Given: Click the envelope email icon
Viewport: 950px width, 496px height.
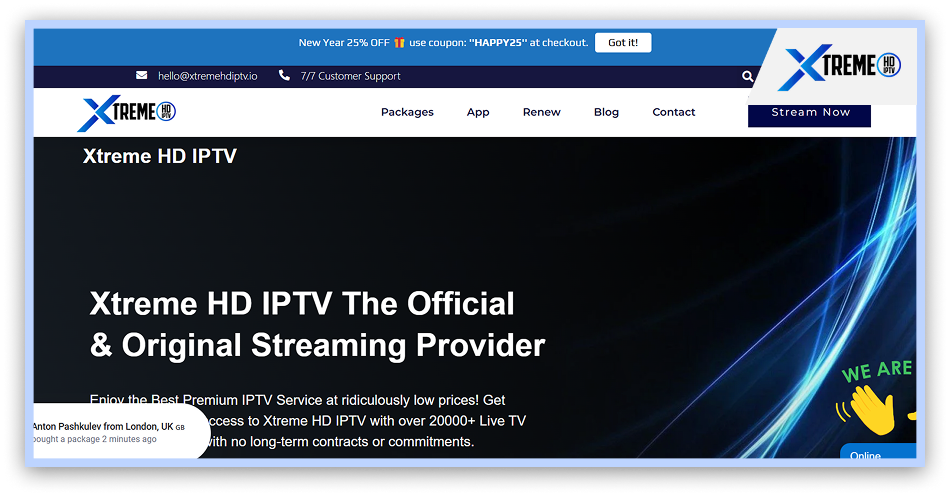Looking at the screenshot, I should [x=141, y=76].
